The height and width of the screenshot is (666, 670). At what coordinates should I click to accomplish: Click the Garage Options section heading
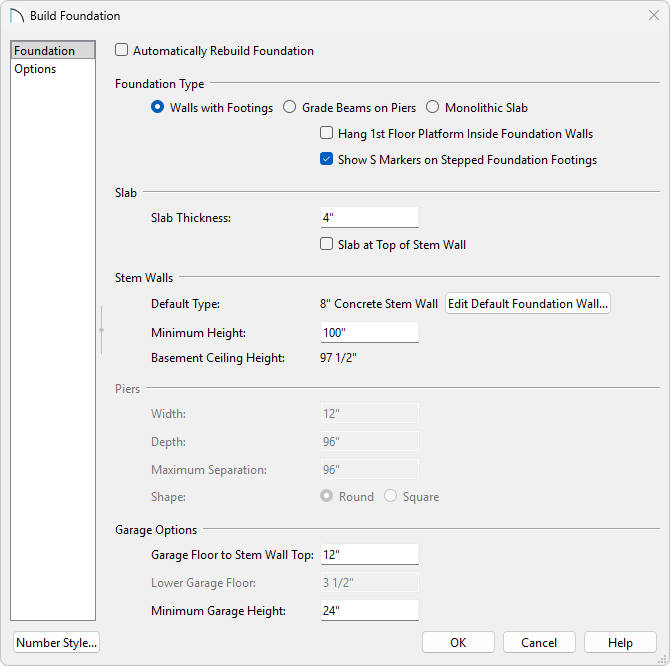coord(156,530)
